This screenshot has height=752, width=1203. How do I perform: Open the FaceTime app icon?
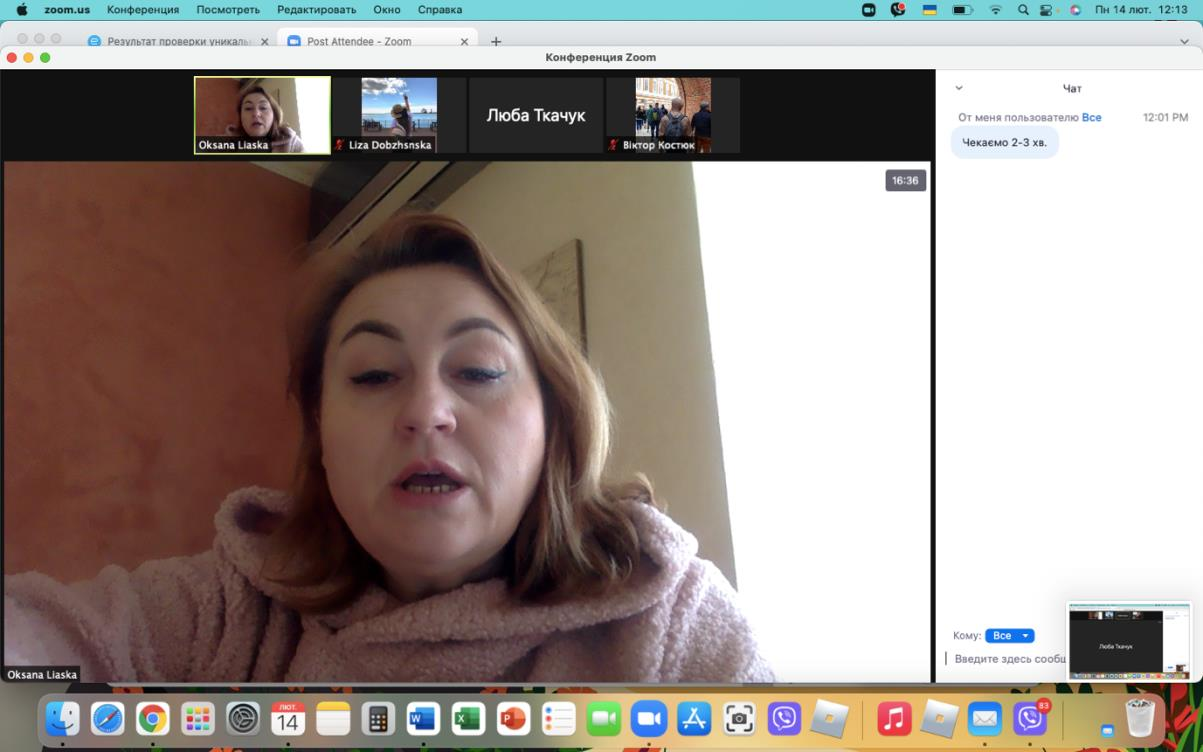pyautogui.click(x=604, y=718)
